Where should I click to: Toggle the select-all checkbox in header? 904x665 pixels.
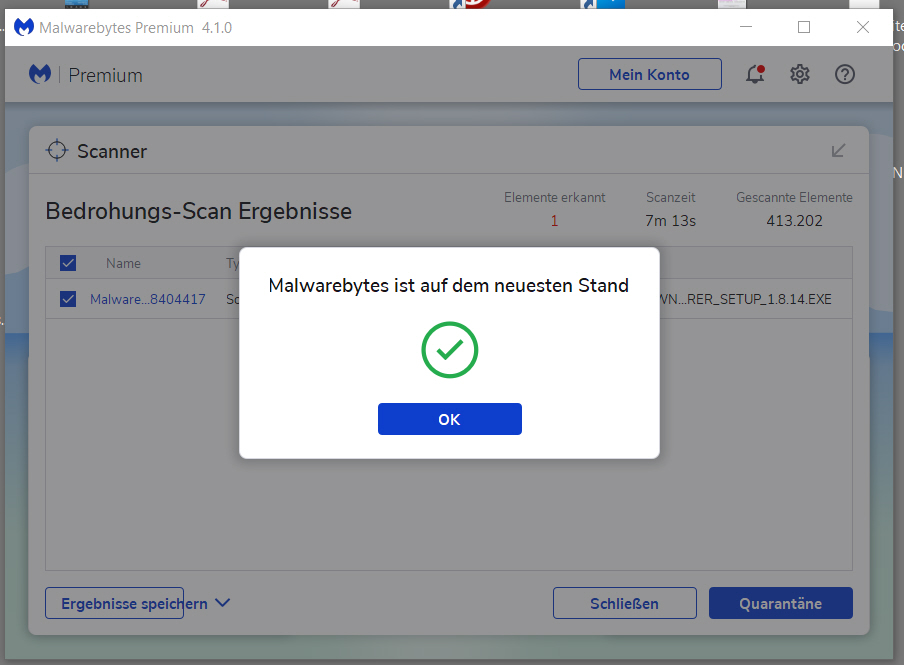click(x=68, y=263)
